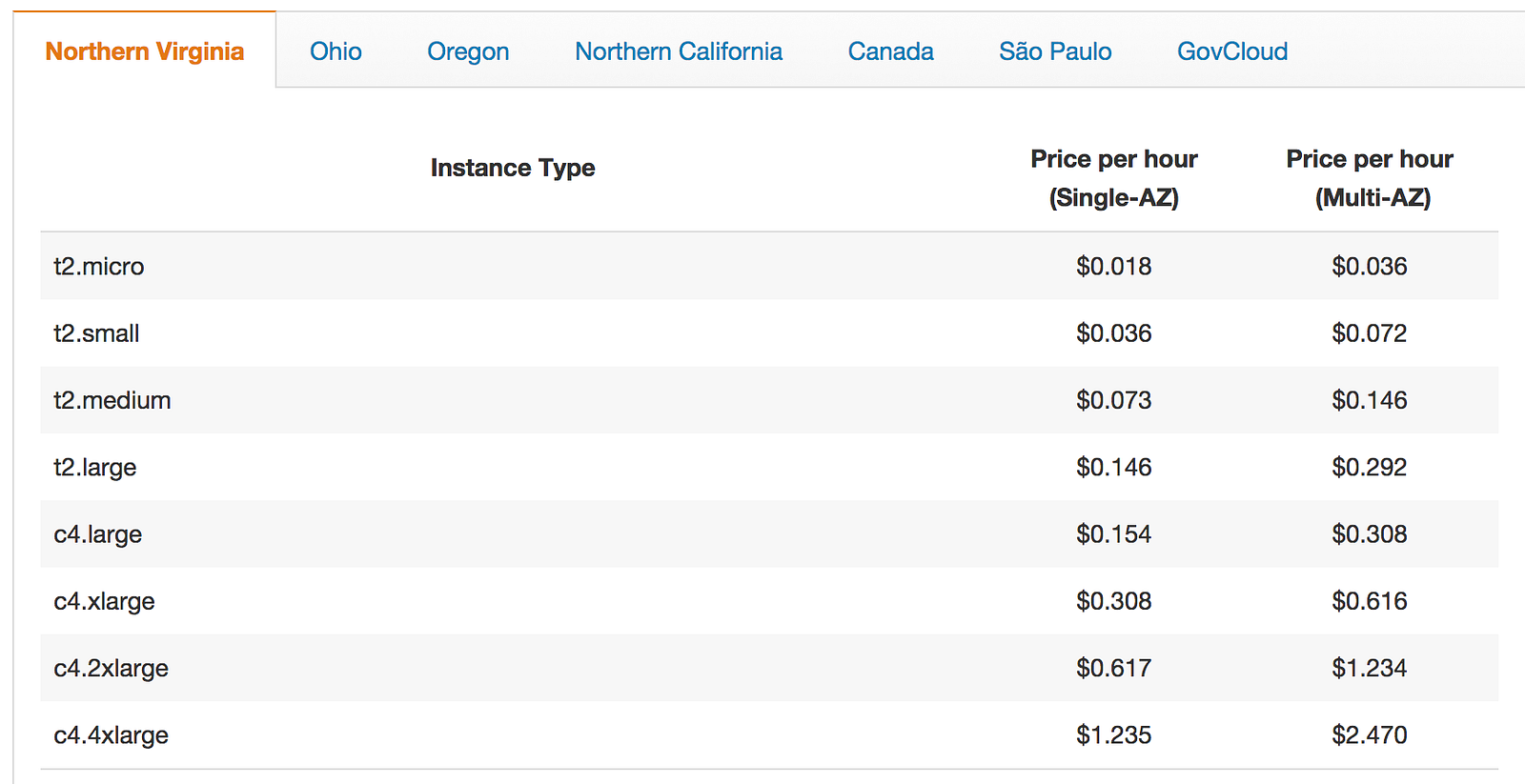Click the c4.xlarge instance name

click(104, 601)
